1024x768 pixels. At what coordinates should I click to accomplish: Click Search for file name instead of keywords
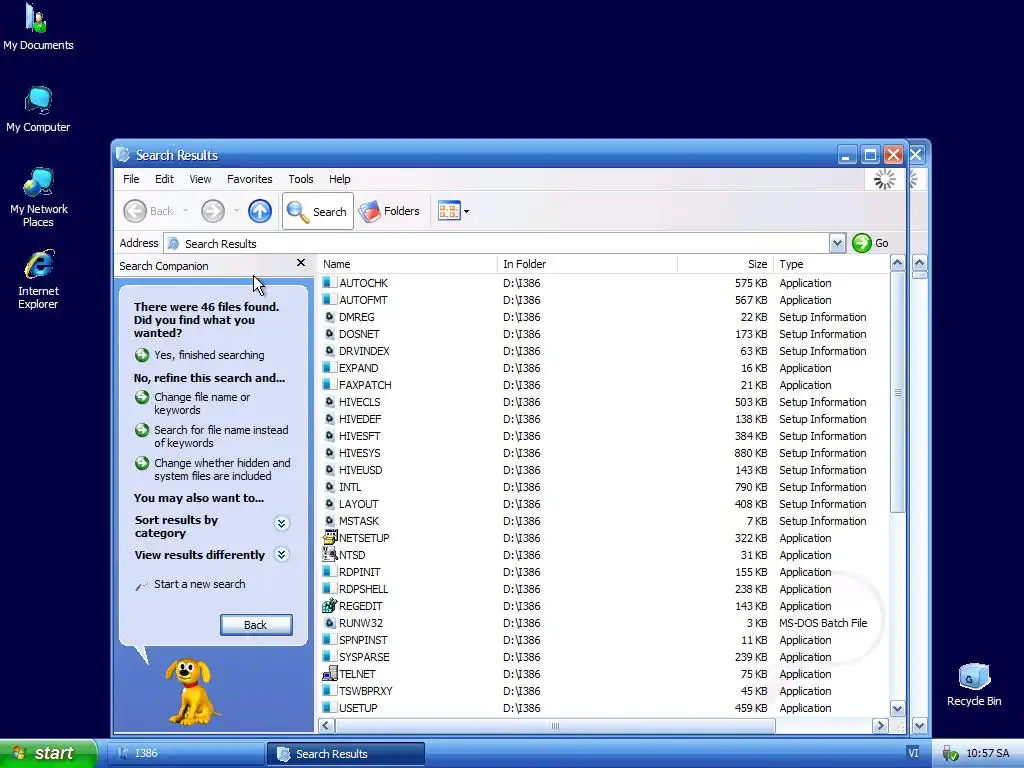(221, 436)
